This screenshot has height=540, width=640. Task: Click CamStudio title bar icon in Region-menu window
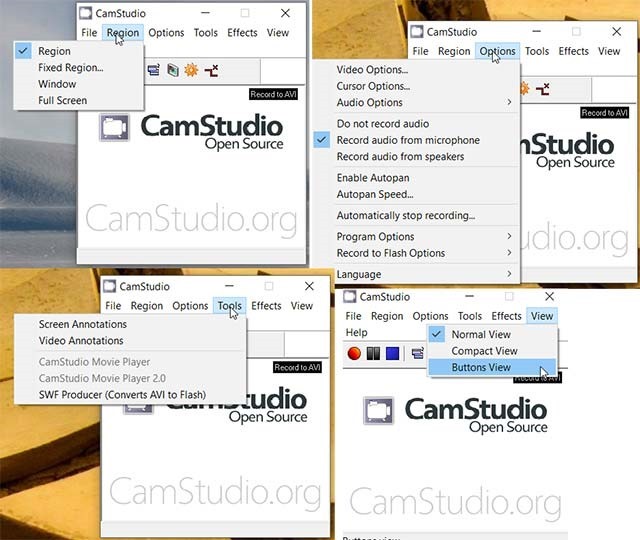tap(85, 13)
